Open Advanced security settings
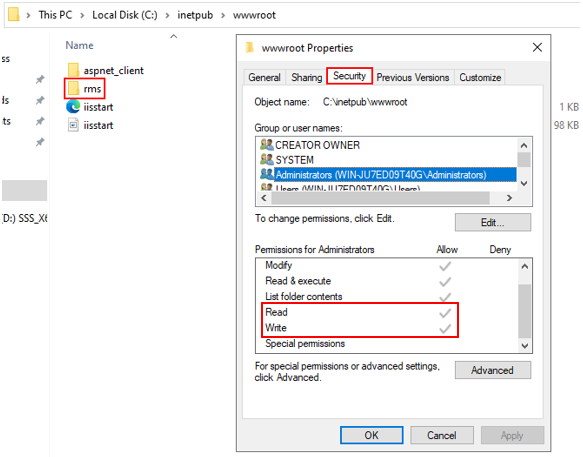 tap(493, 370)
